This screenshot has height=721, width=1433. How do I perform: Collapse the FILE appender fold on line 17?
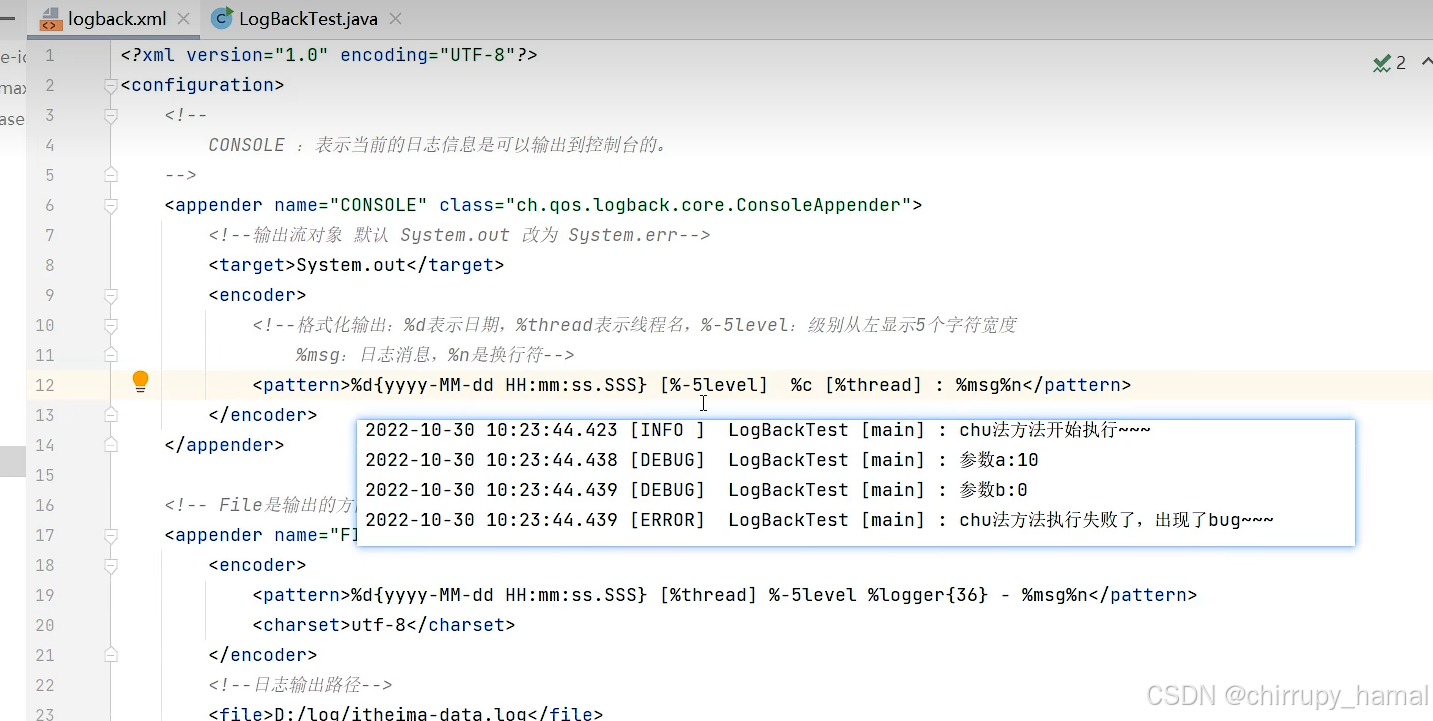pos(111,535)
